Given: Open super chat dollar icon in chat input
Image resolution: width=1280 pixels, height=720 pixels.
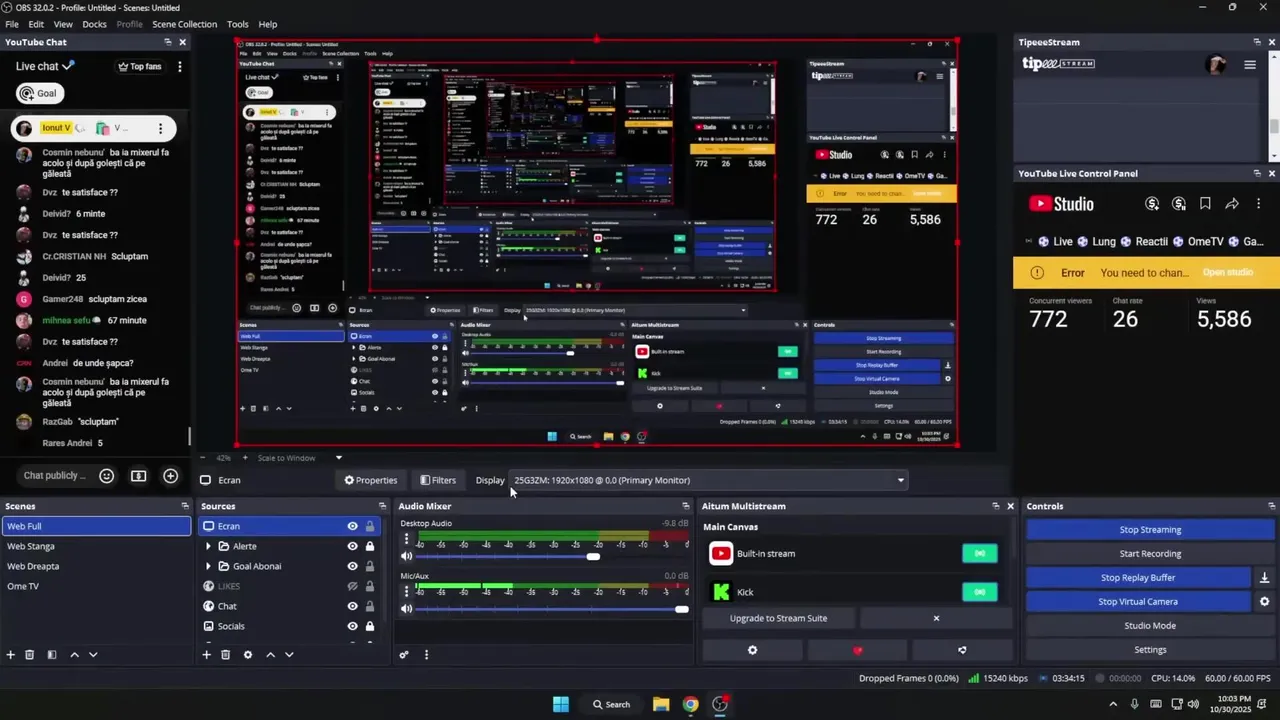Looking at the screenshot, I should tap(138, 476).
